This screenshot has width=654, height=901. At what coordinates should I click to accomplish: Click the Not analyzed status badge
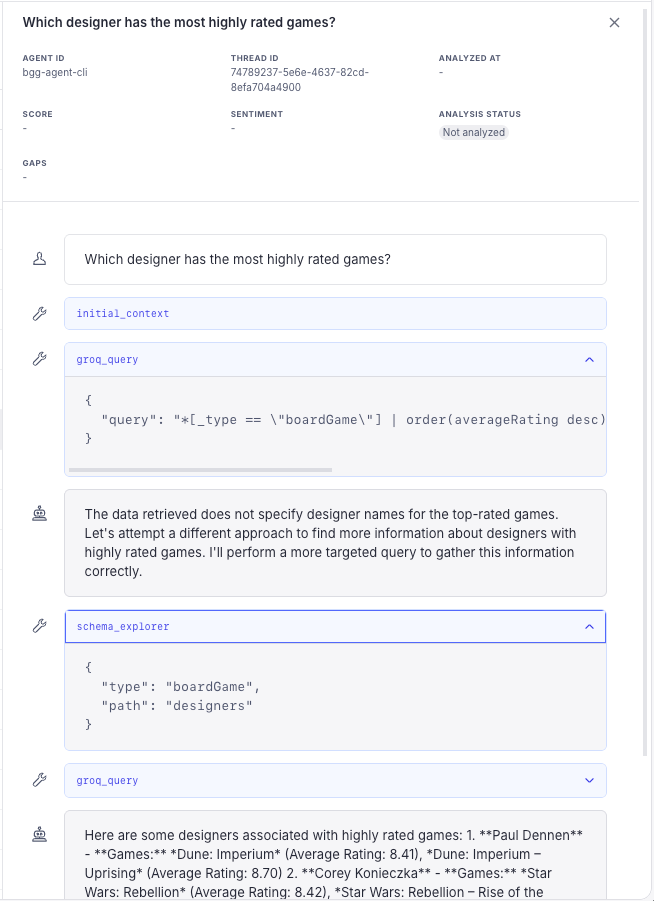[474, 132]
